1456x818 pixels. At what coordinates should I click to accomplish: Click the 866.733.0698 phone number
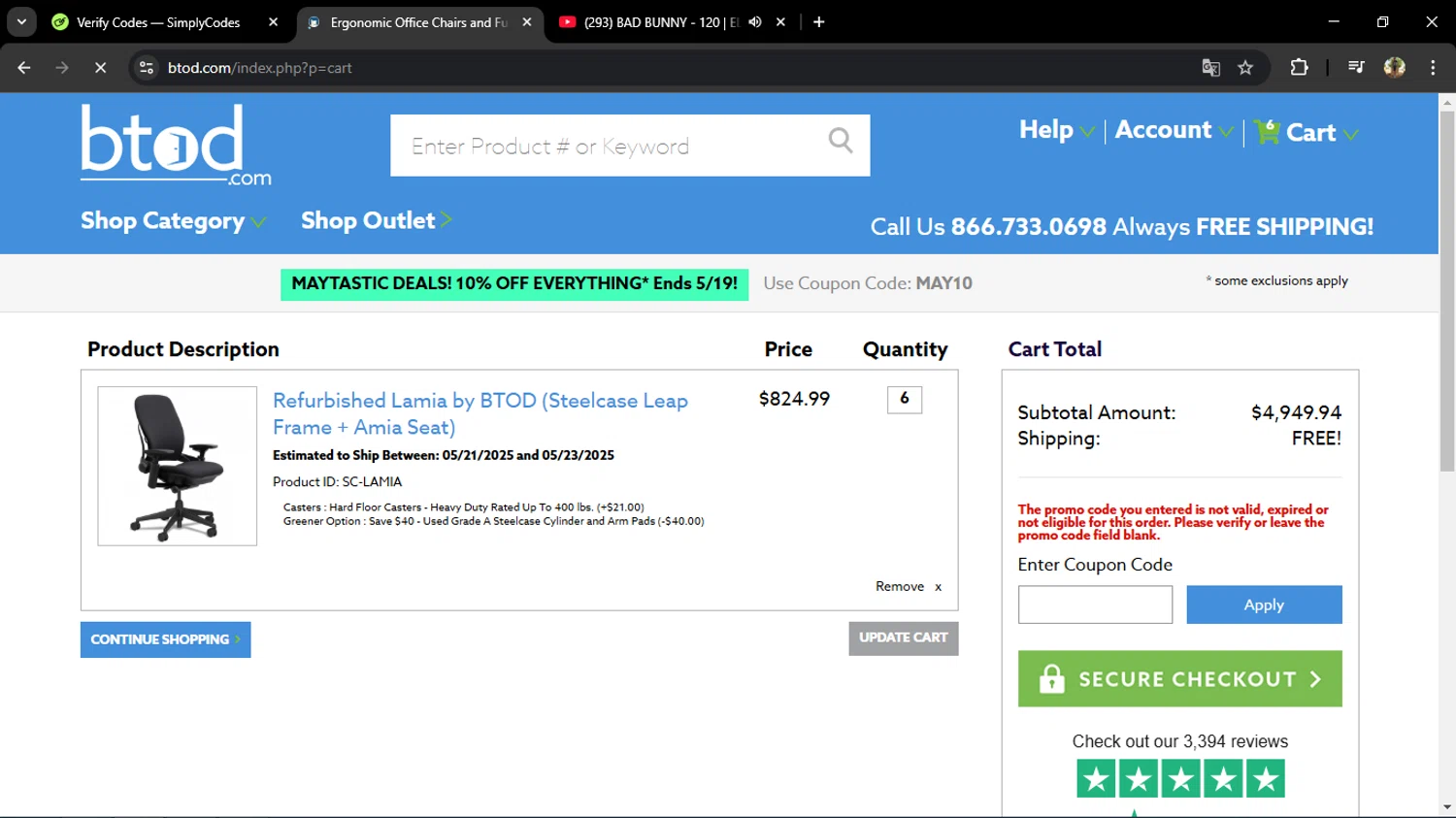tap(1028, 227)
